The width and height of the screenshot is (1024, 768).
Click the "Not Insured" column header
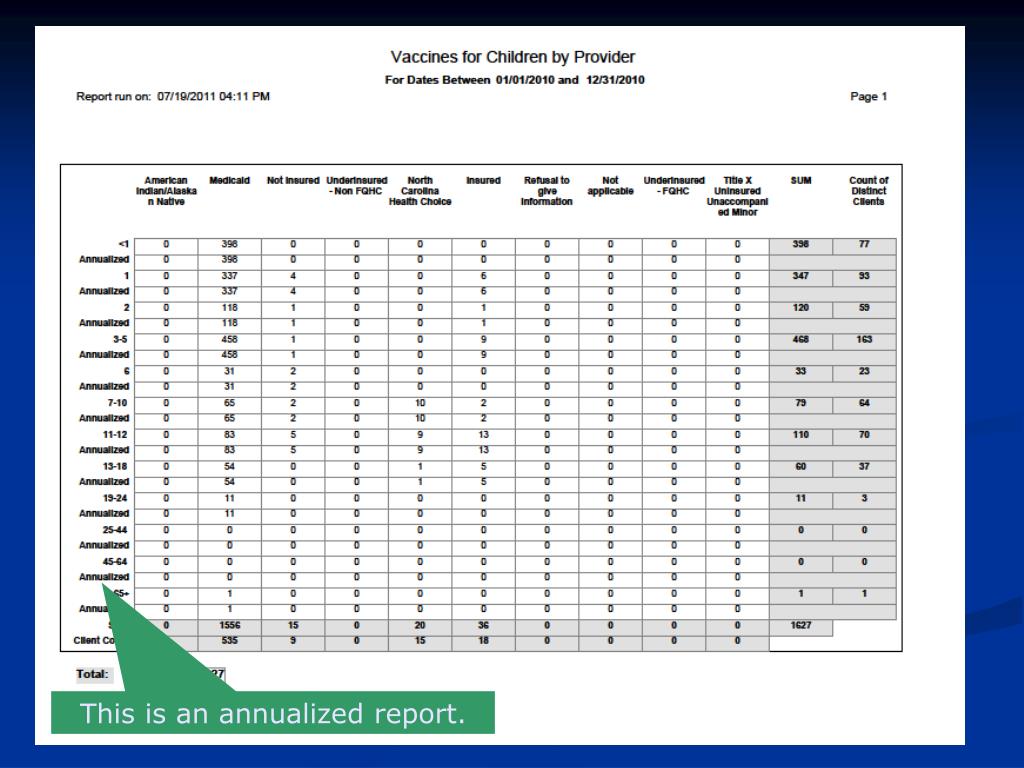coord(293,180)
